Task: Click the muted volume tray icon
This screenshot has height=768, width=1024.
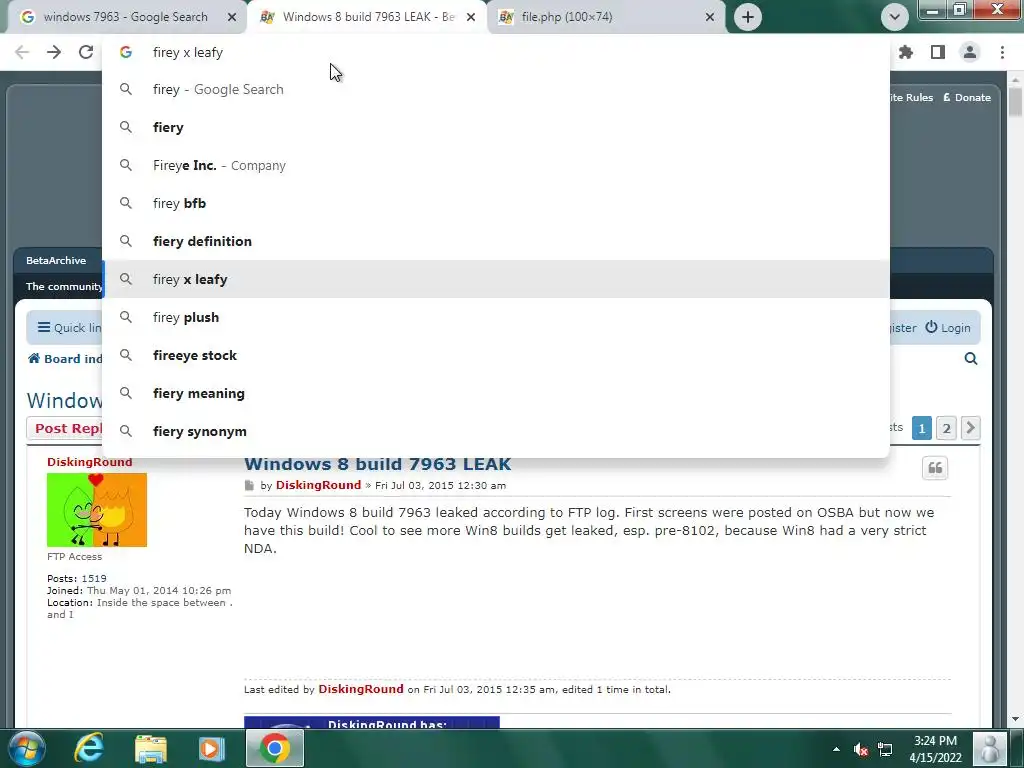Action: pos(861,749)
